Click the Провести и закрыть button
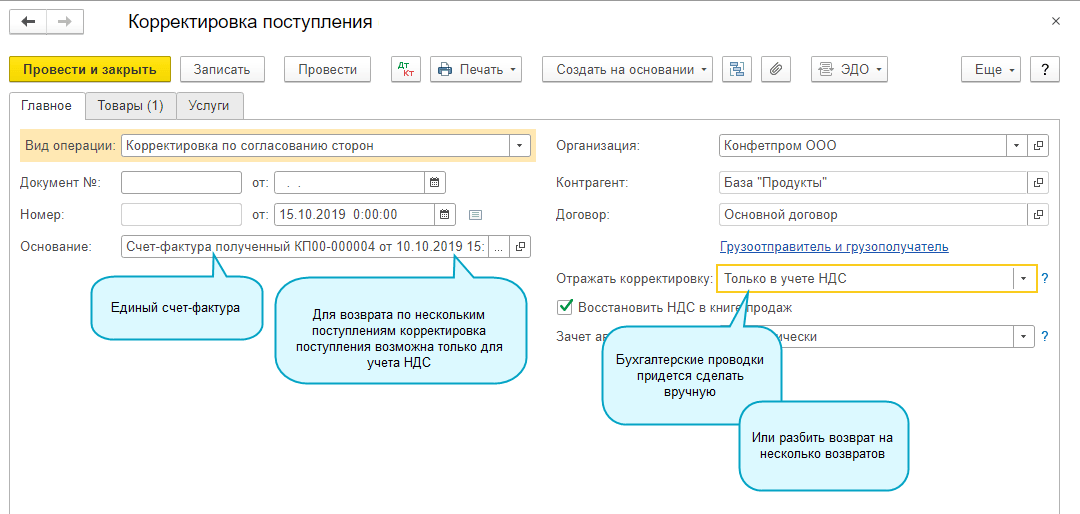This screenshot has height=514, width=1080. pos(90,69)
